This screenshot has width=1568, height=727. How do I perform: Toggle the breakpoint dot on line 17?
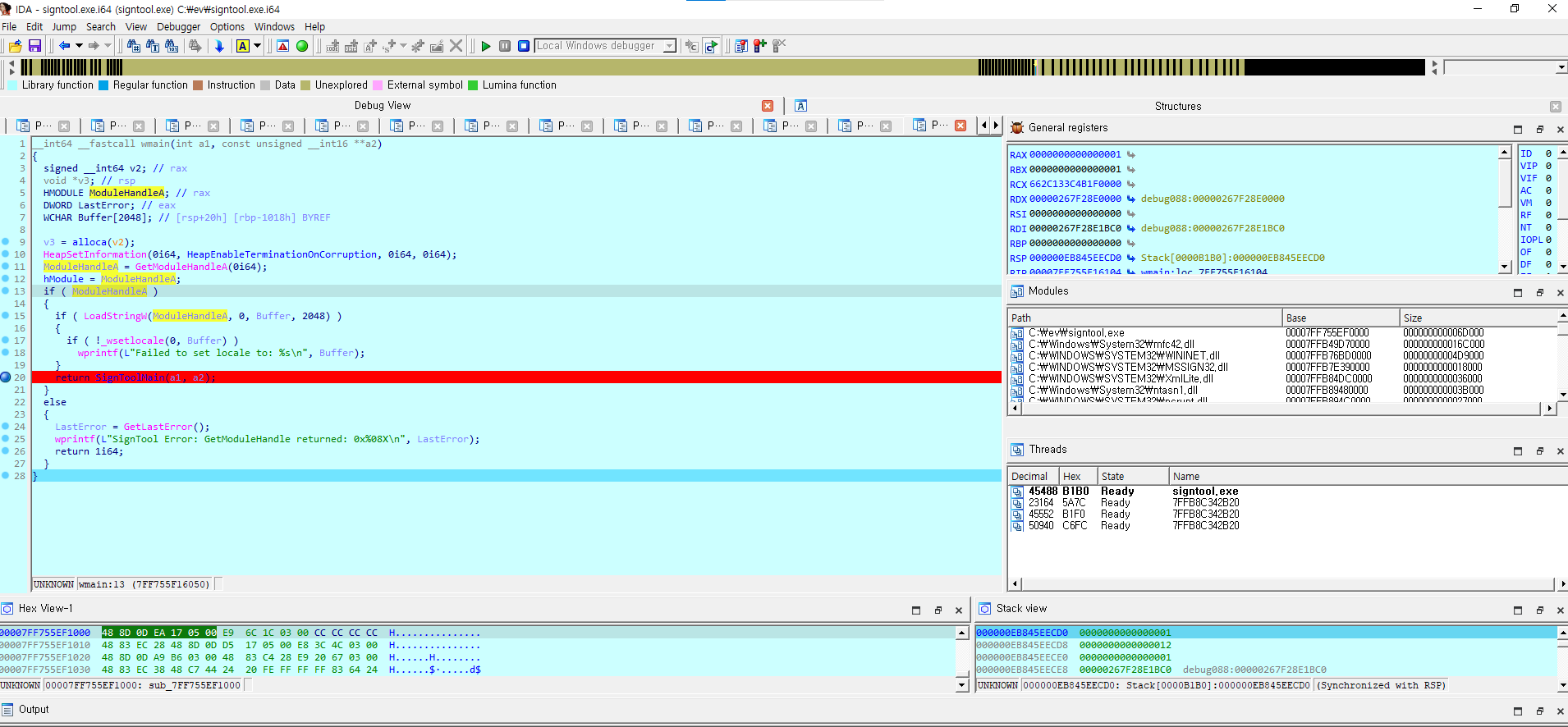[x=6, y=341]
